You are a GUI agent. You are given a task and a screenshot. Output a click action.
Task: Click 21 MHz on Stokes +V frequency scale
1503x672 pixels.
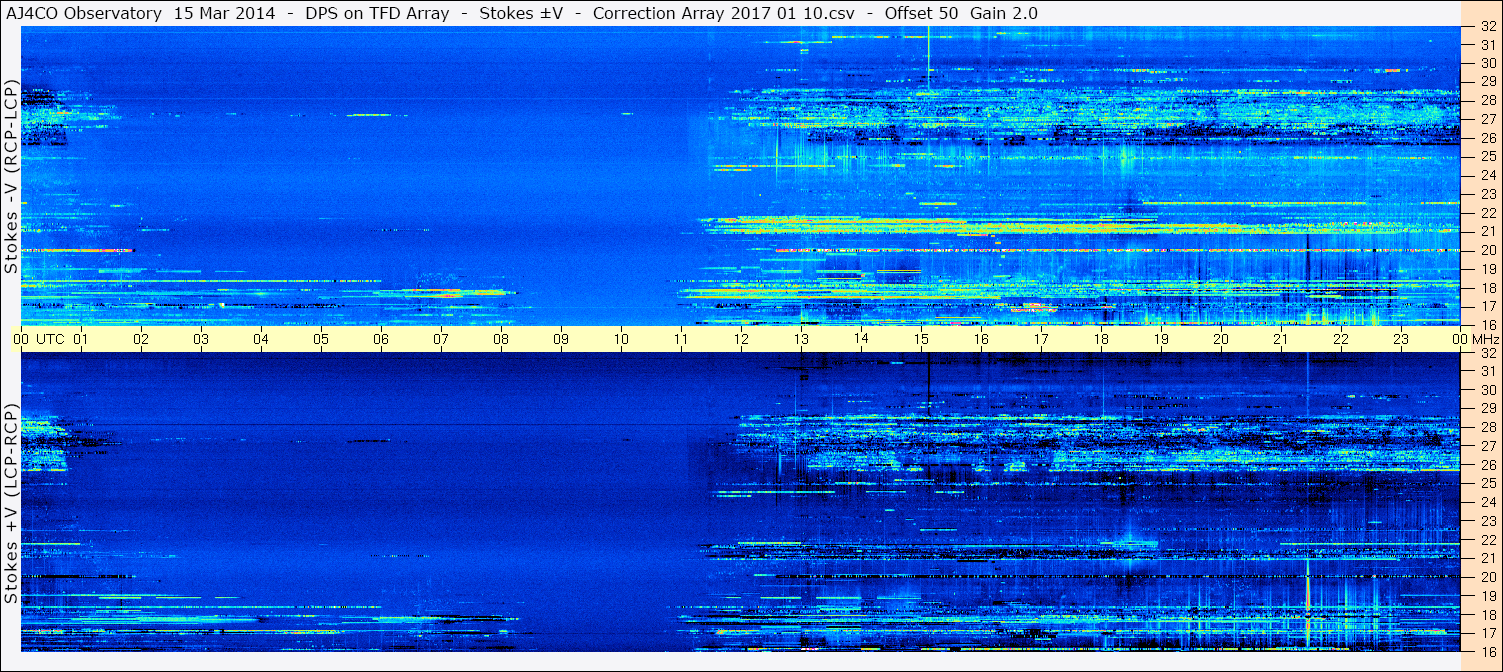[x=1488, y=558]
